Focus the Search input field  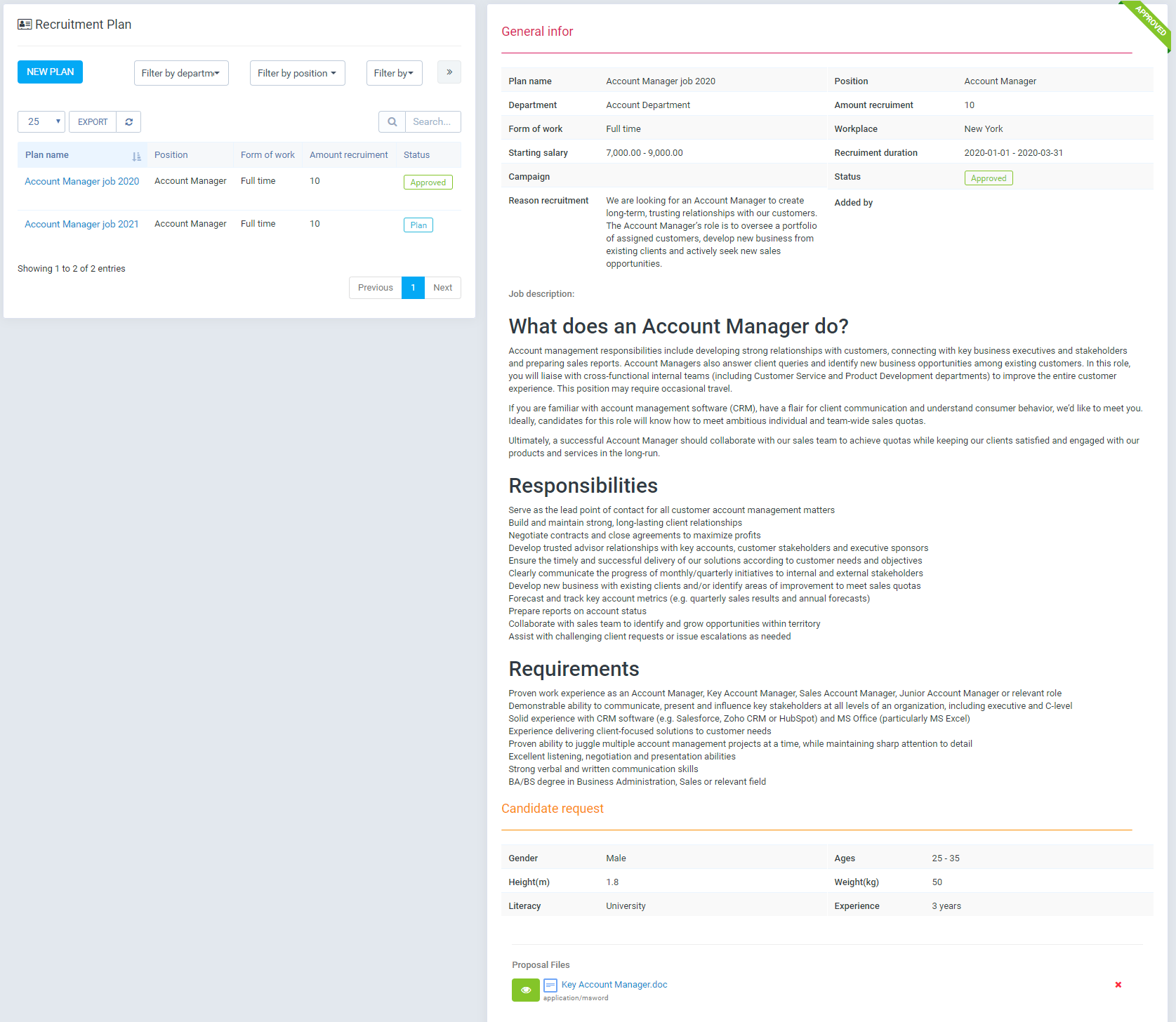(x=432, y=122)
